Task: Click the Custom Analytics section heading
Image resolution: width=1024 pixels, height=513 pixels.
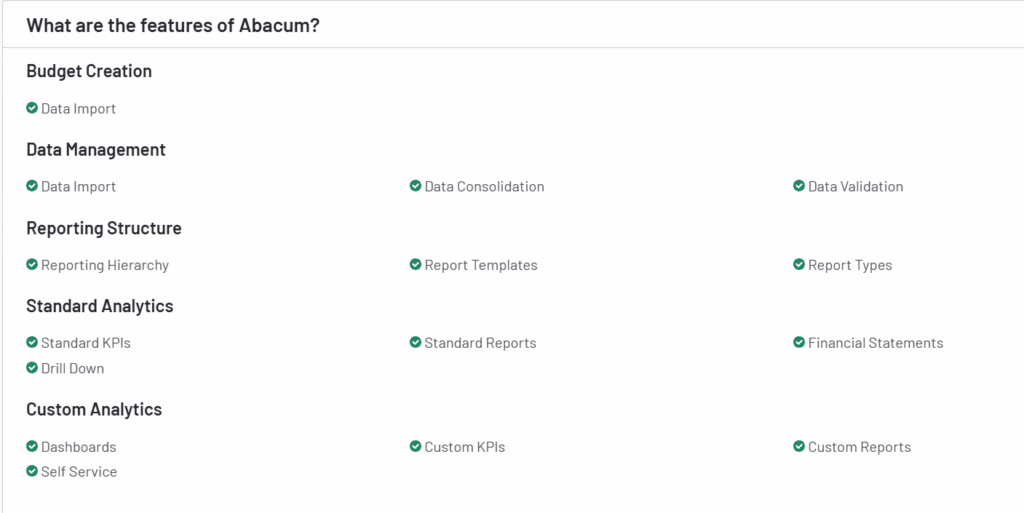Action: coord(94,409)
